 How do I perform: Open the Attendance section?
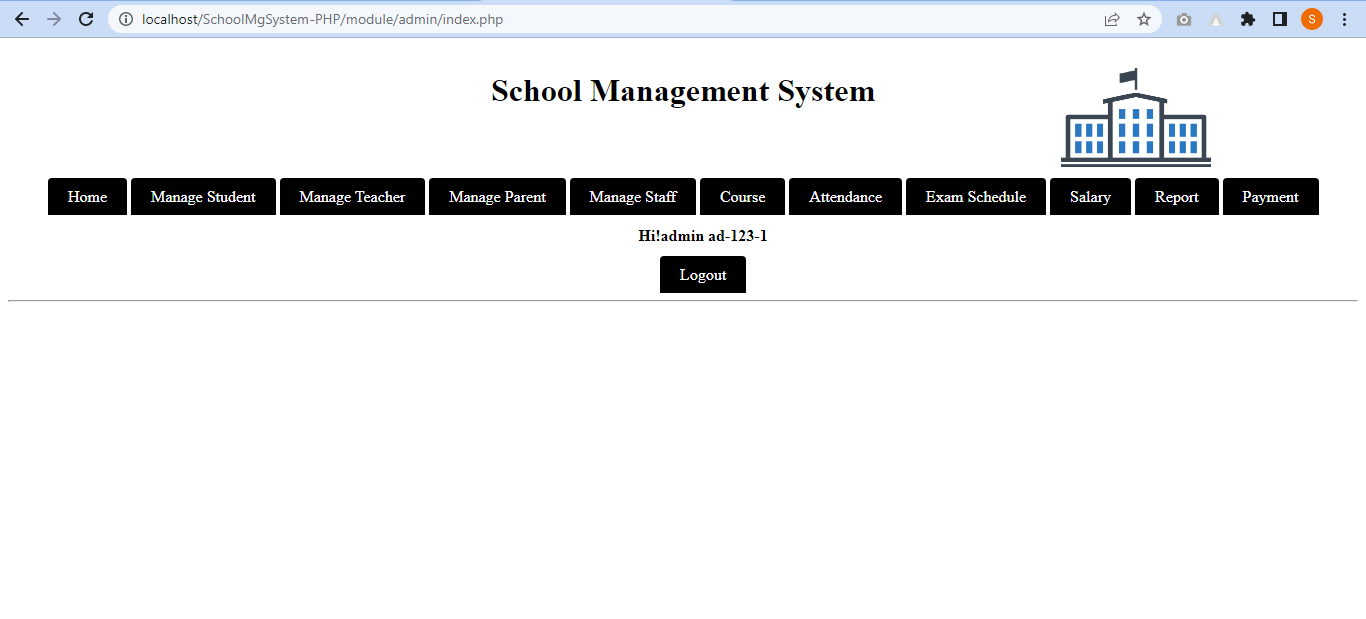845,196
